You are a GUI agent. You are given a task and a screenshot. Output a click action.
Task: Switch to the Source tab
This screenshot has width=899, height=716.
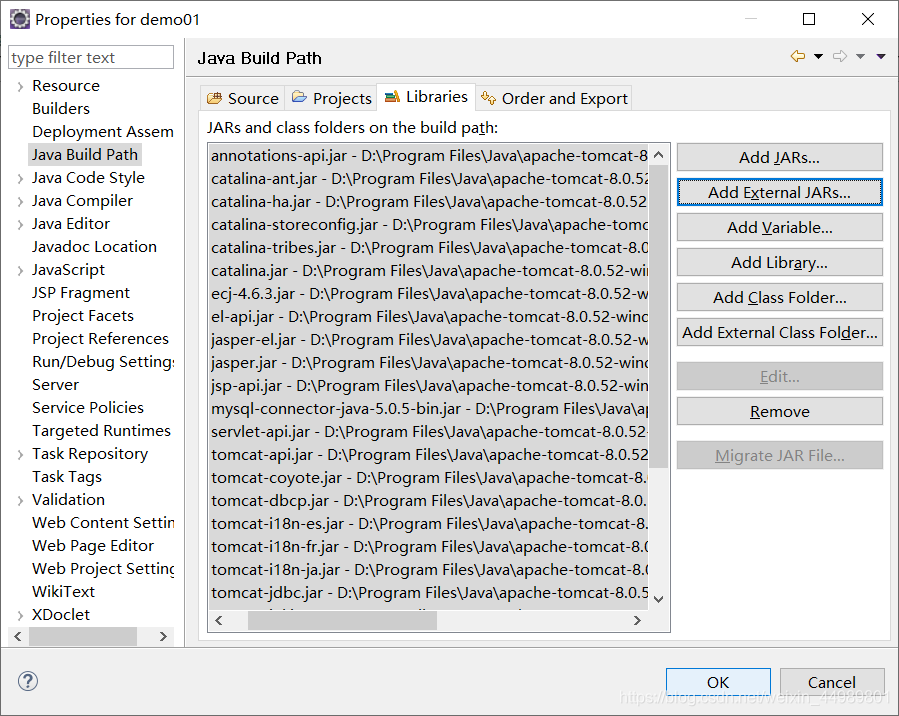pos(243,99)
